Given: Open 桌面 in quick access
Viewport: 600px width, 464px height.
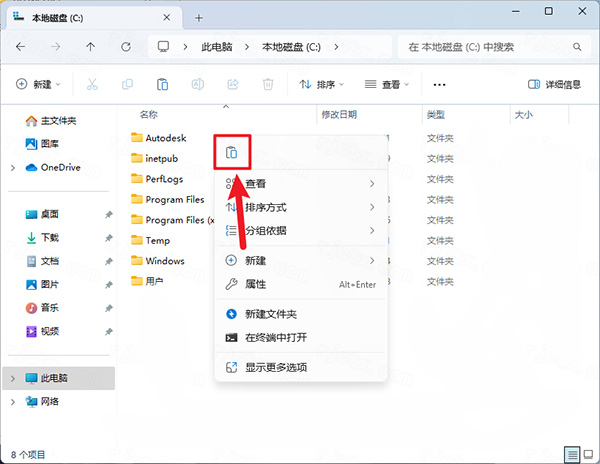Looking at the screenshot, I should [42, 214].
